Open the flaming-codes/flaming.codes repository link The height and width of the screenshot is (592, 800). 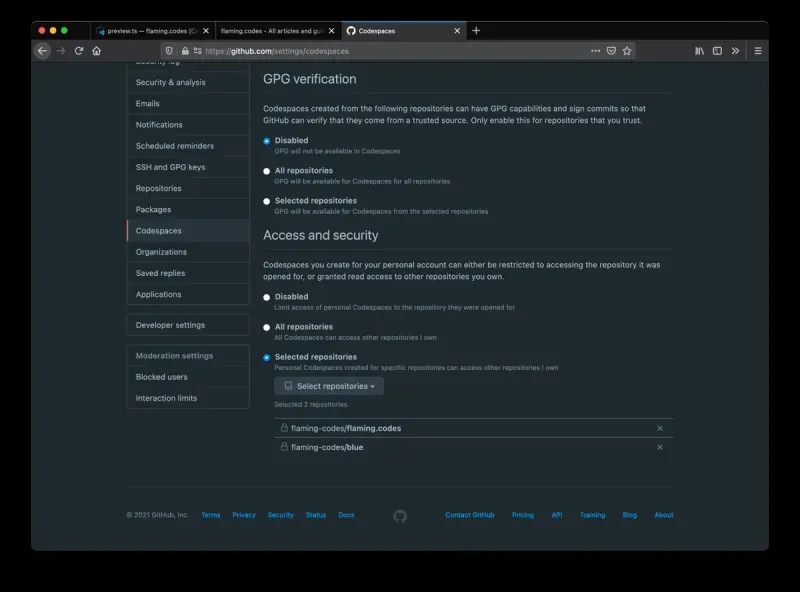coord(346,428)
